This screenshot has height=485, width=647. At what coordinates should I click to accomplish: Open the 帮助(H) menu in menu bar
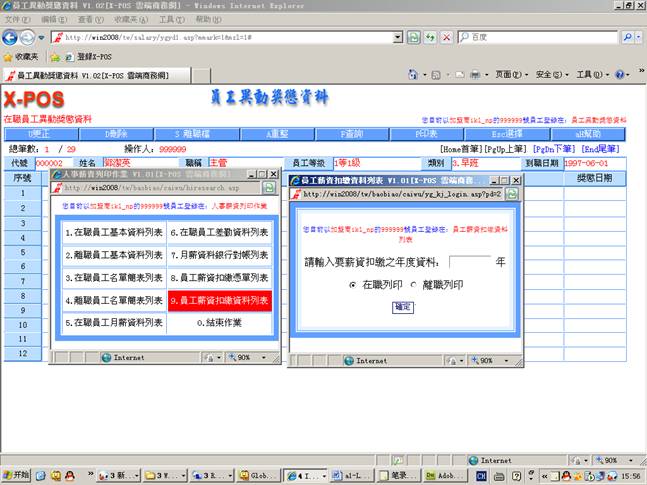tap(209, 19)
